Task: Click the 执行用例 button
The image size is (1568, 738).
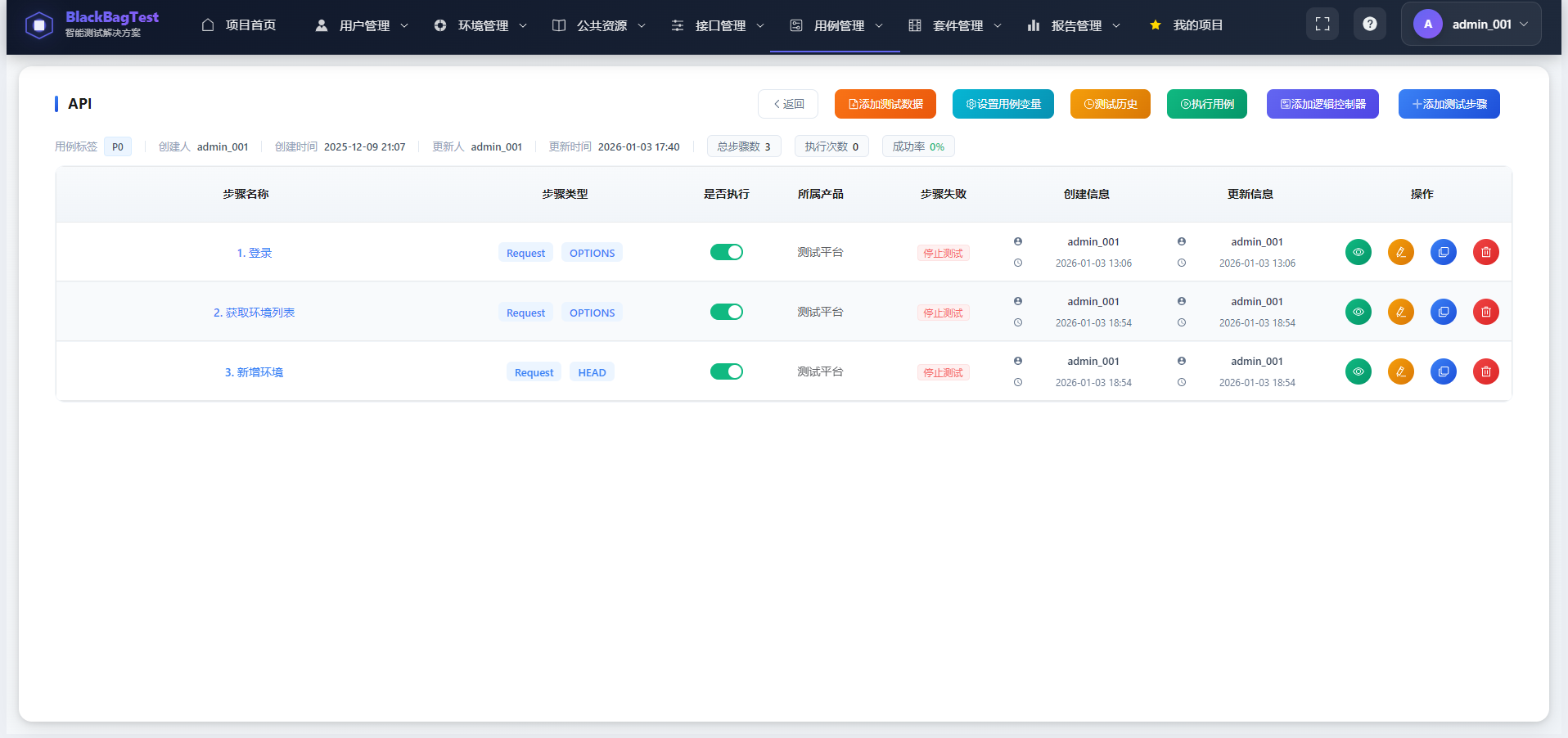Action: click(x=1206, y=104)
